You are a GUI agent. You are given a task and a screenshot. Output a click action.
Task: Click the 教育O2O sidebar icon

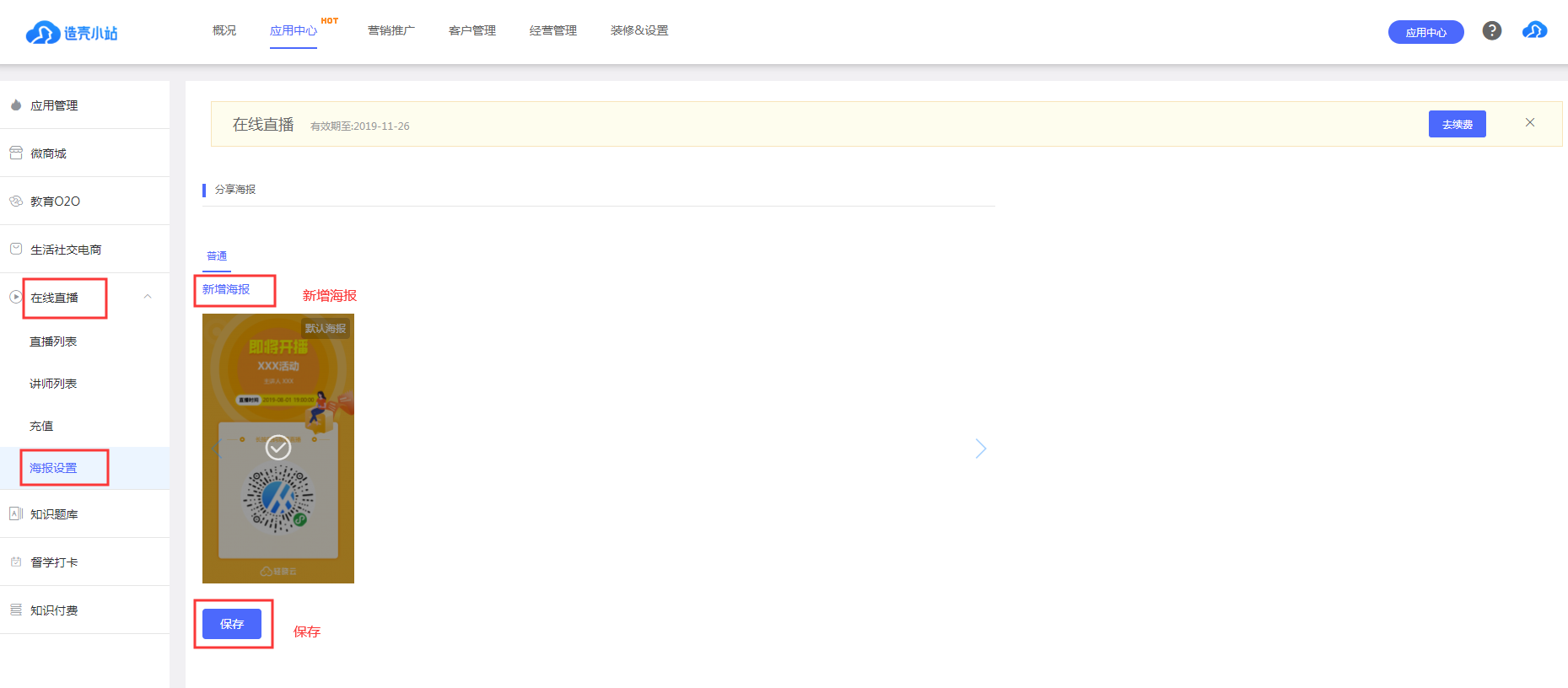click(x=16, y=201)
